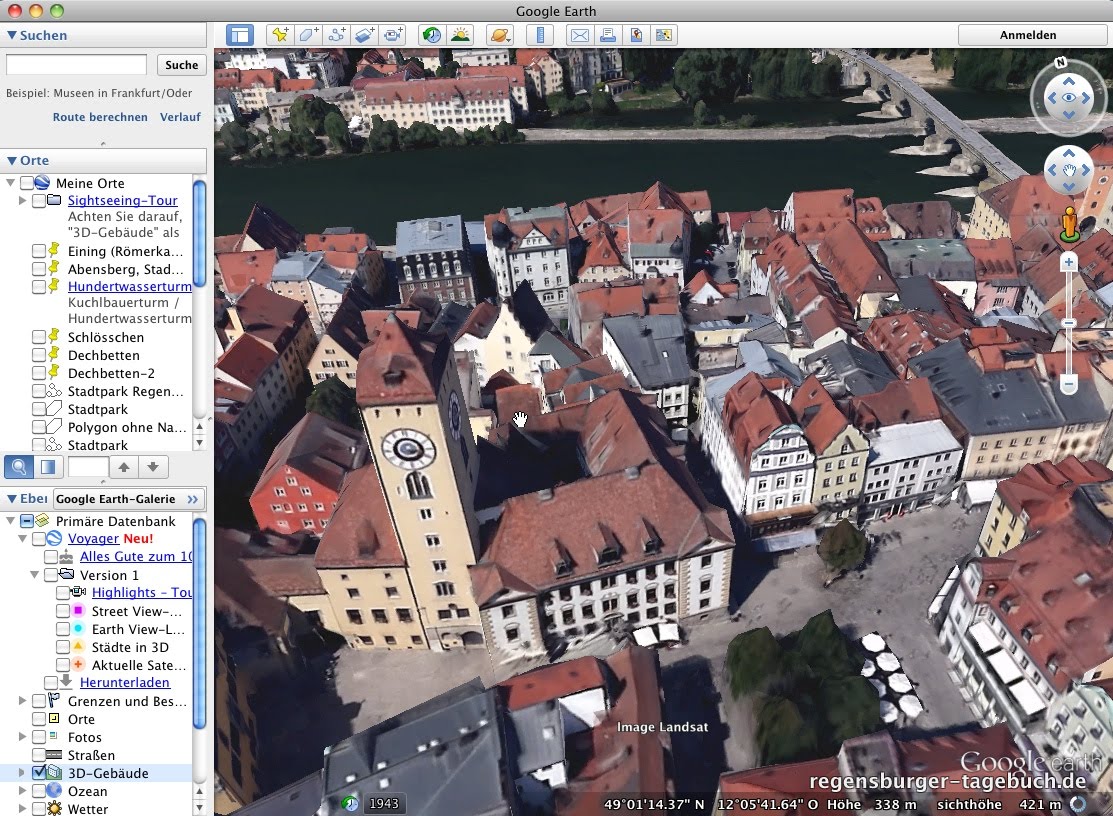Zoom out with the minus button
The width and height of the screenshot is (1113, 816).
coord(1068,385)
